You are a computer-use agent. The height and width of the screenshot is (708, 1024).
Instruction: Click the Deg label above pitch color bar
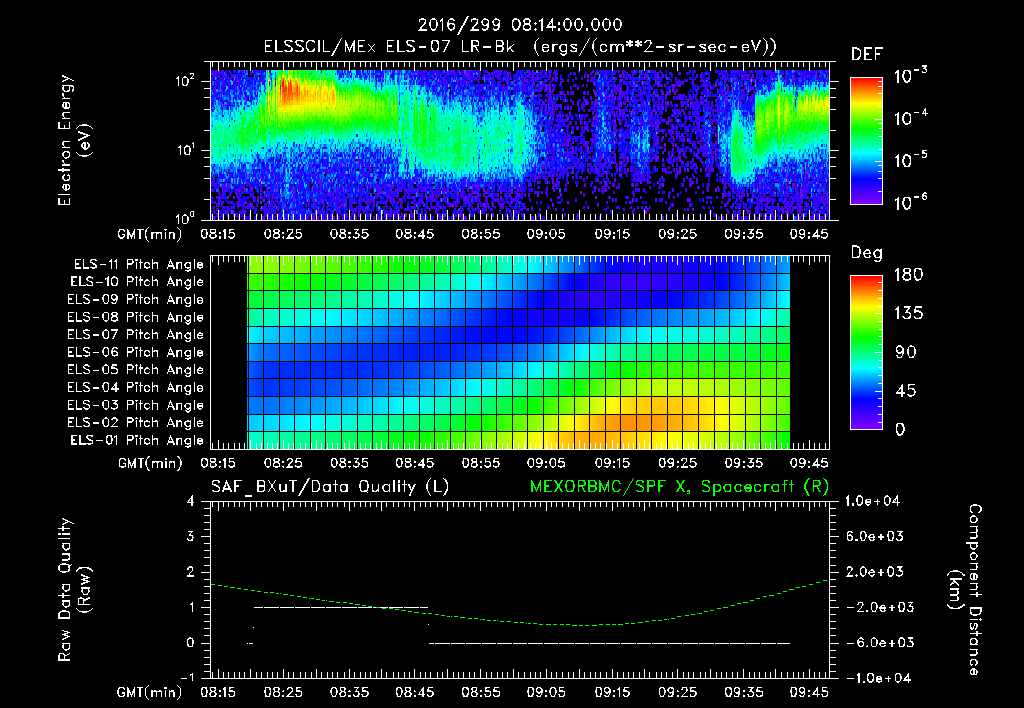867,253
